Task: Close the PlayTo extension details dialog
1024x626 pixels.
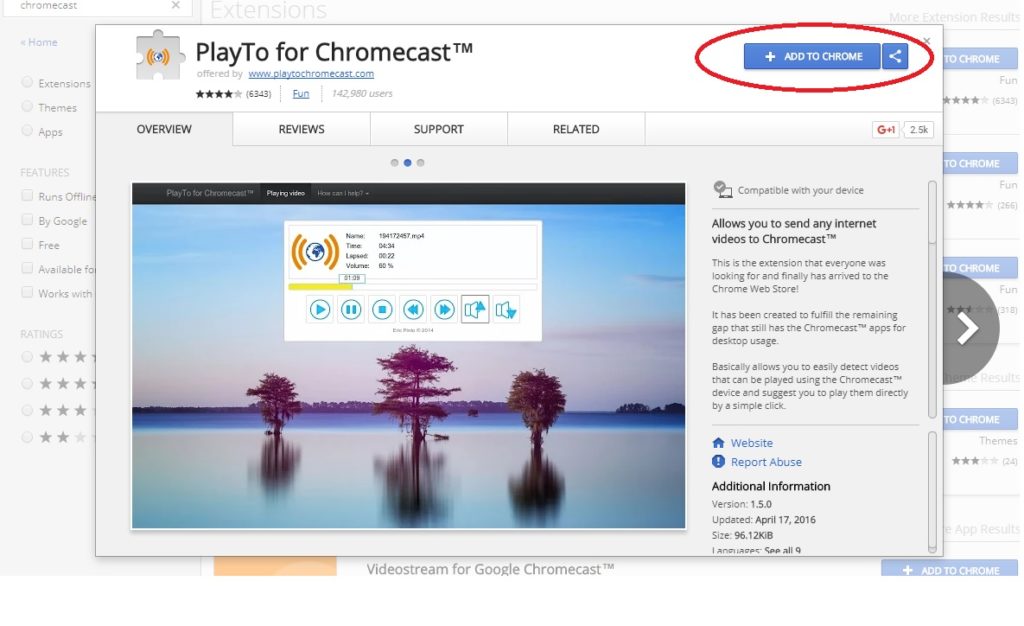Action: coord(926,40)
